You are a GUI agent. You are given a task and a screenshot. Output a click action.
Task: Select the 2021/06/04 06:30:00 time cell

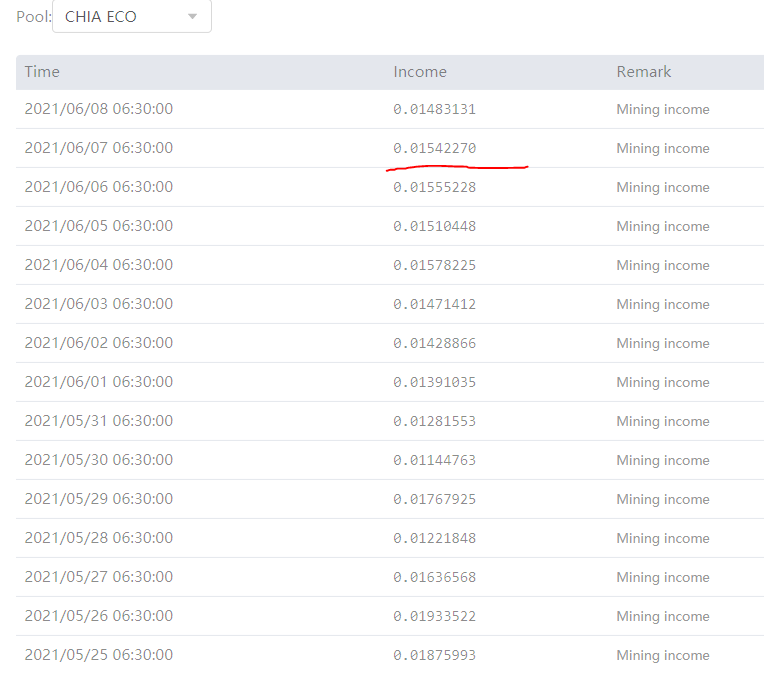(99, 265)
